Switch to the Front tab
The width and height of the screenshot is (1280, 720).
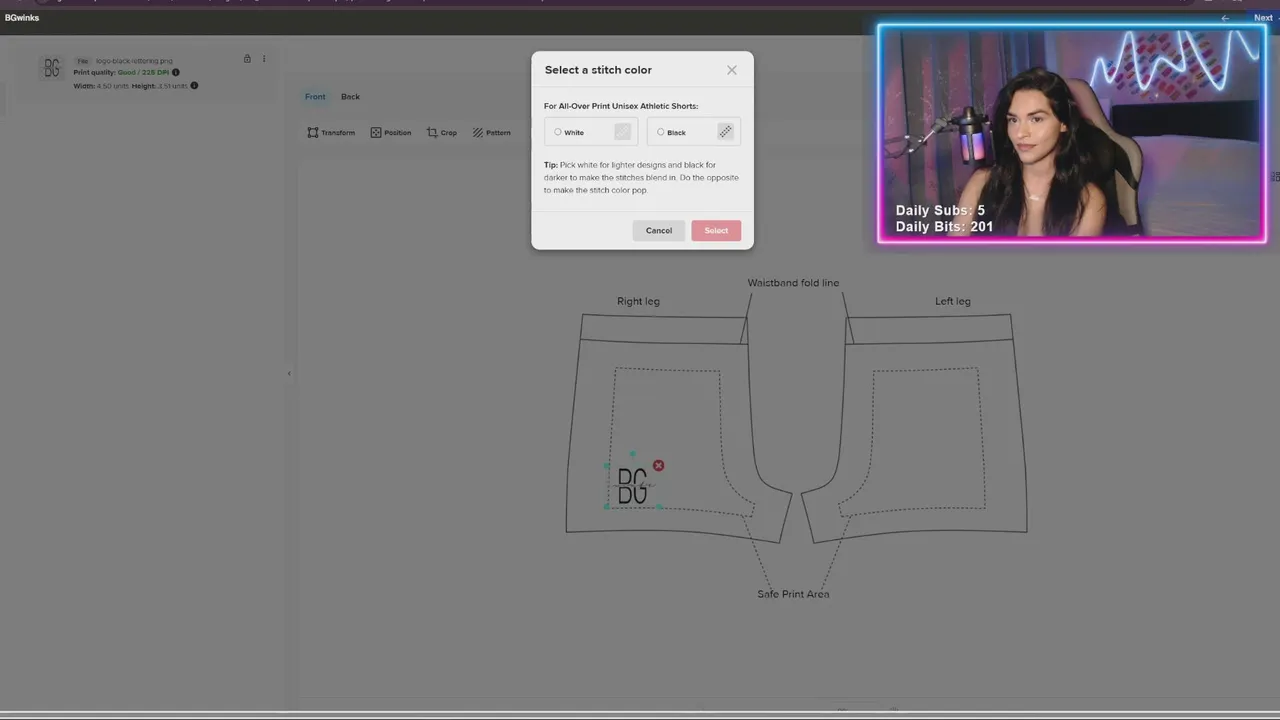coord(315,97)
